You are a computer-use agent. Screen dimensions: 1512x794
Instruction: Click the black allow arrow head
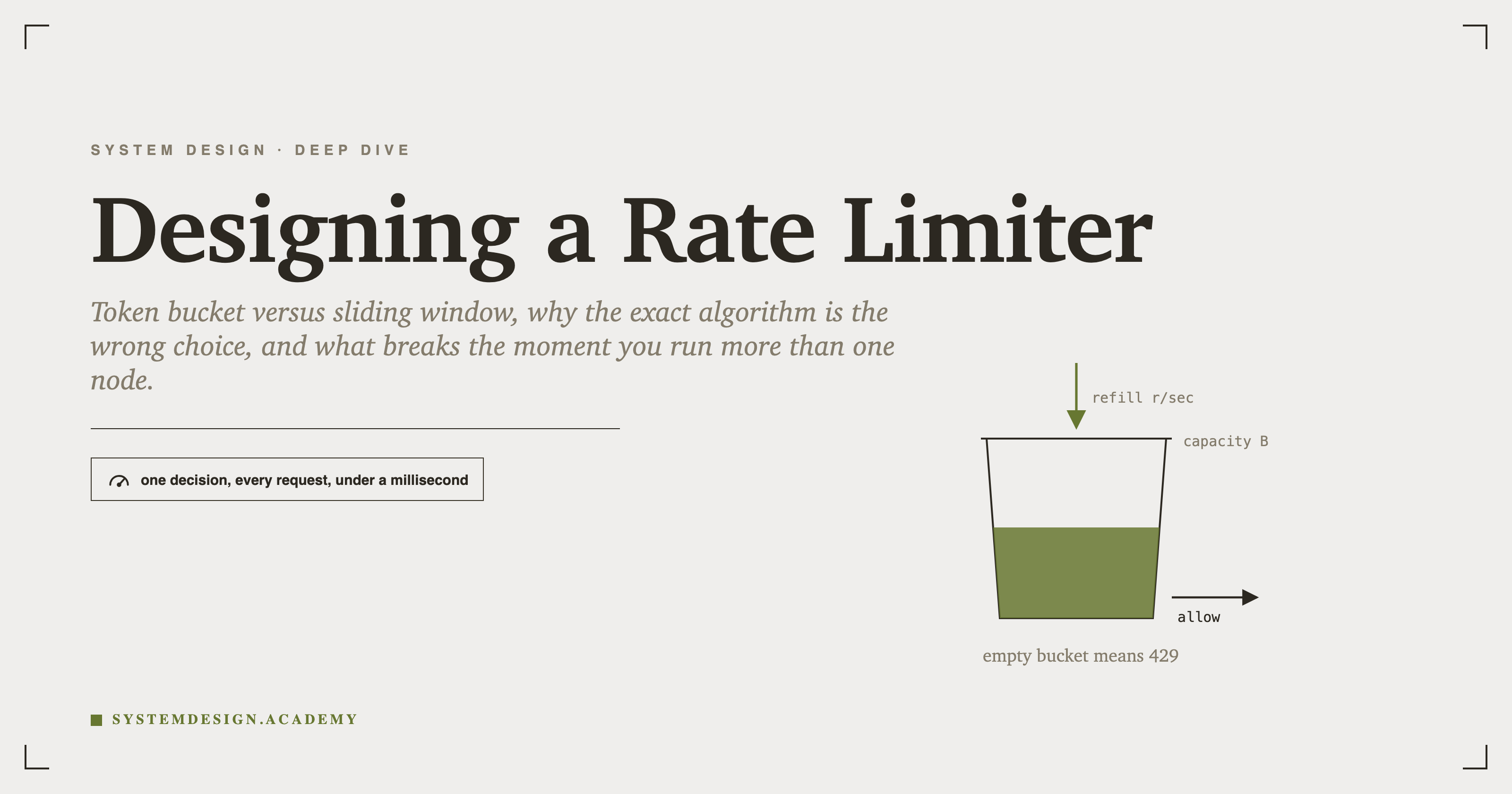point(1250,597)
